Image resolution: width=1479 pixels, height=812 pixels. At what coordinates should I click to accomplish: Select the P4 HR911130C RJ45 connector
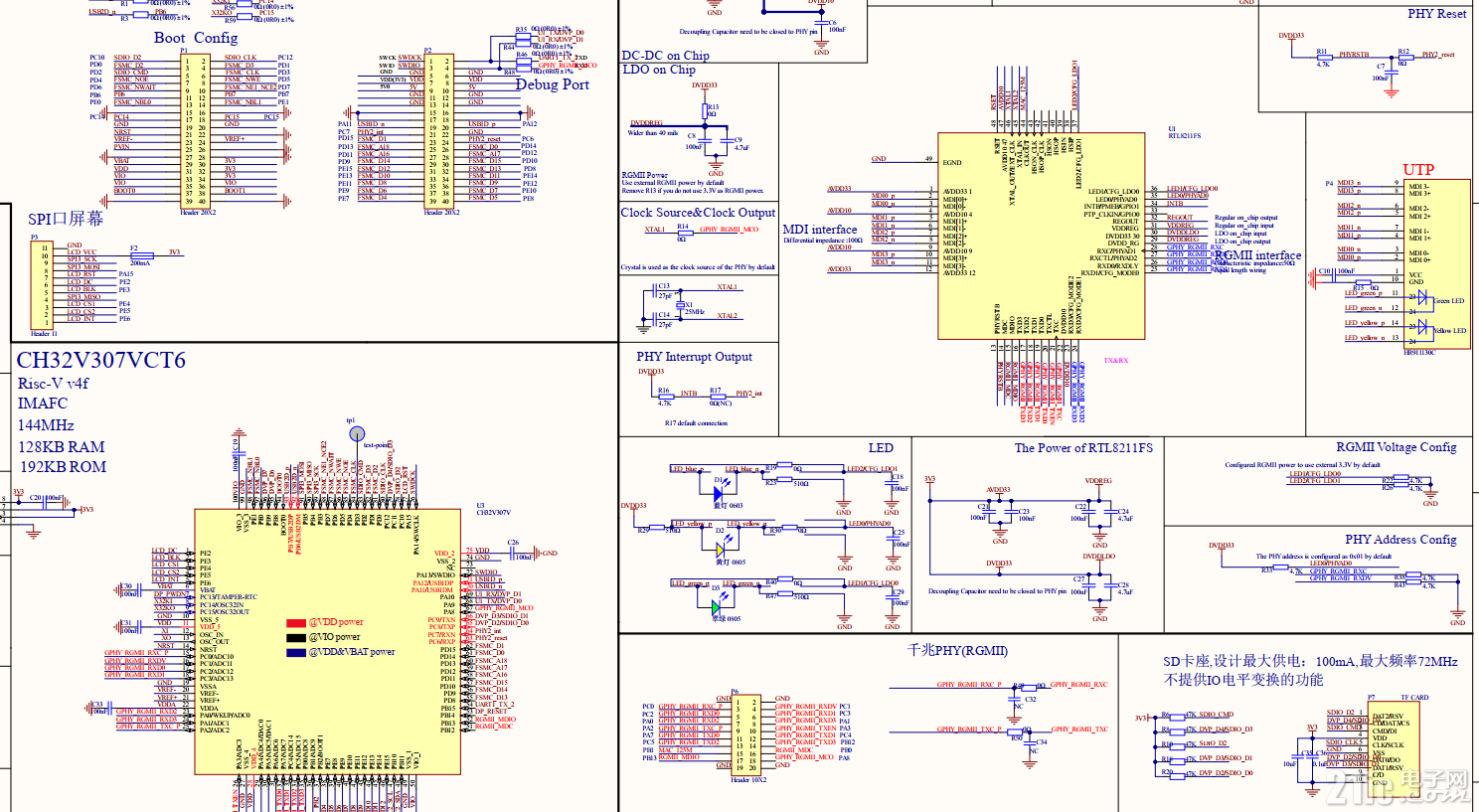pos(1436,264)
